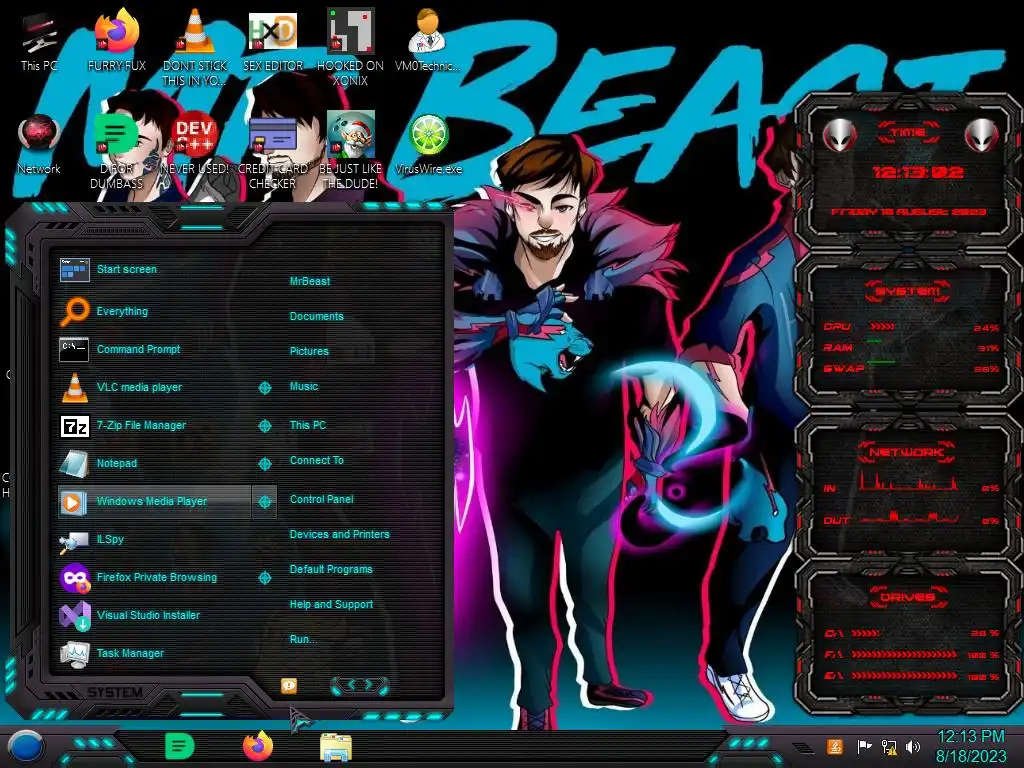Viewport: 1024px width, 768px height.
Task: Click the volume speaker tray icon
Action: click(913, 746)
